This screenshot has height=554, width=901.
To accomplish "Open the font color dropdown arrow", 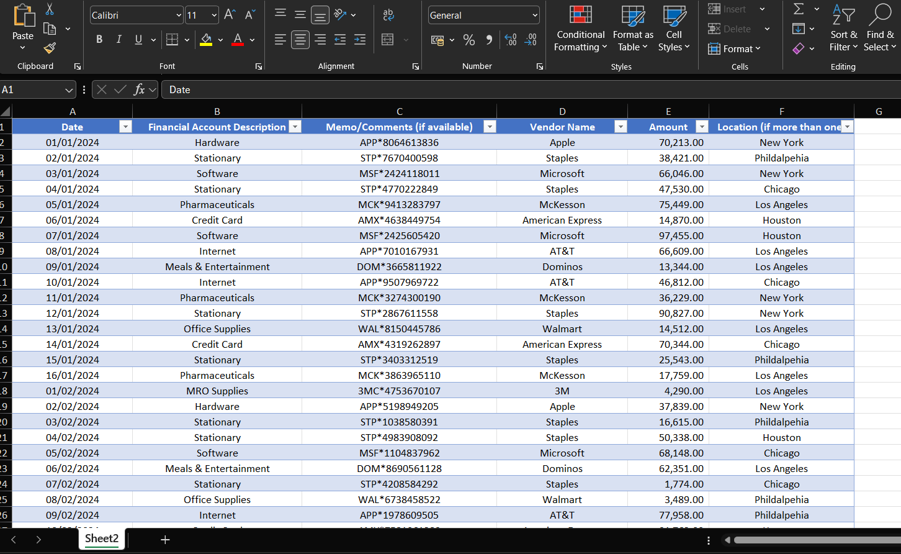I will (x=252, y=40).
